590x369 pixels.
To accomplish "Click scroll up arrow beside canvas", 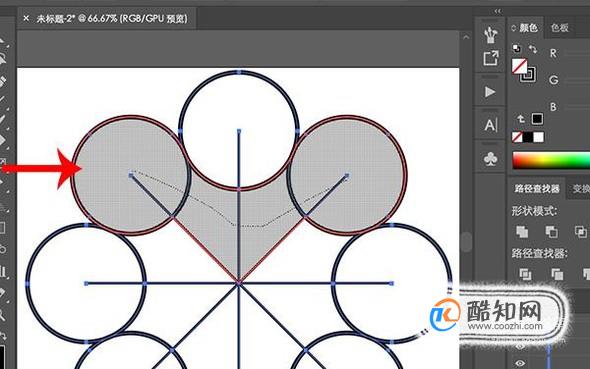I will pyautogui.click(x=466, y=37).
